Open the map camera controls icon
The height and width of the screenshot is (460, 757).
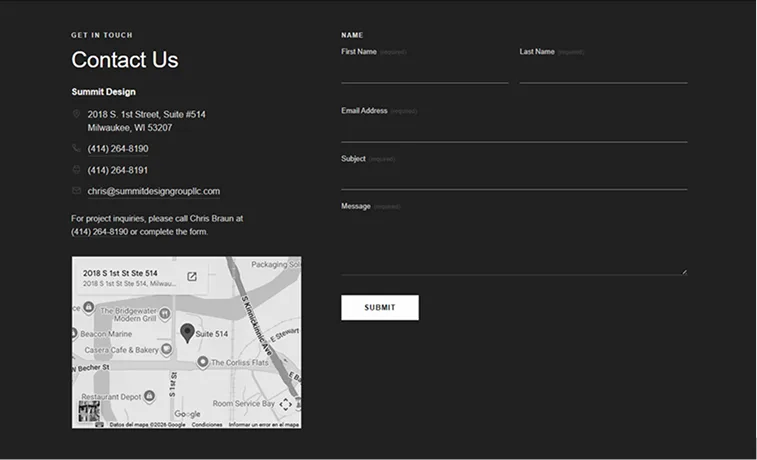pos(285,404)
